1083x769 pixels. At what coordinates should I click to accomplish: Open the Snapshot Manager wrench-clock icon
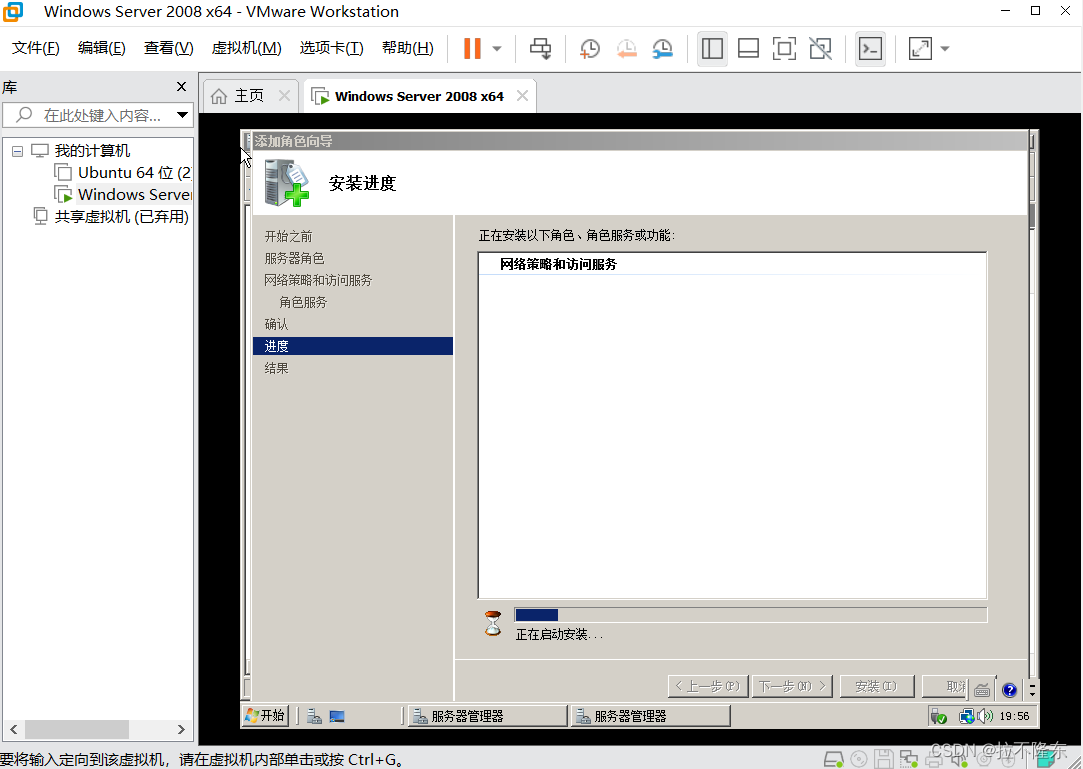(662, 48)
